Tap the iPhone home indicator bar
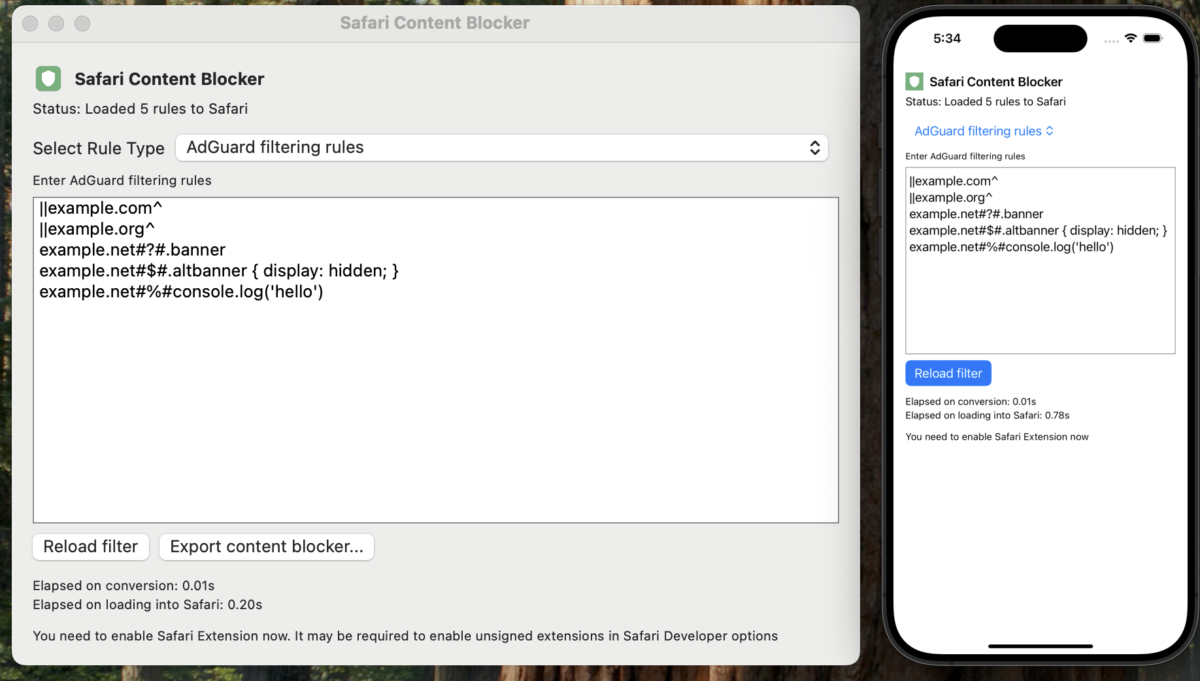The width and height of the screenshot is (1200, 681). pyautogui.click(x=1040, y=646)
